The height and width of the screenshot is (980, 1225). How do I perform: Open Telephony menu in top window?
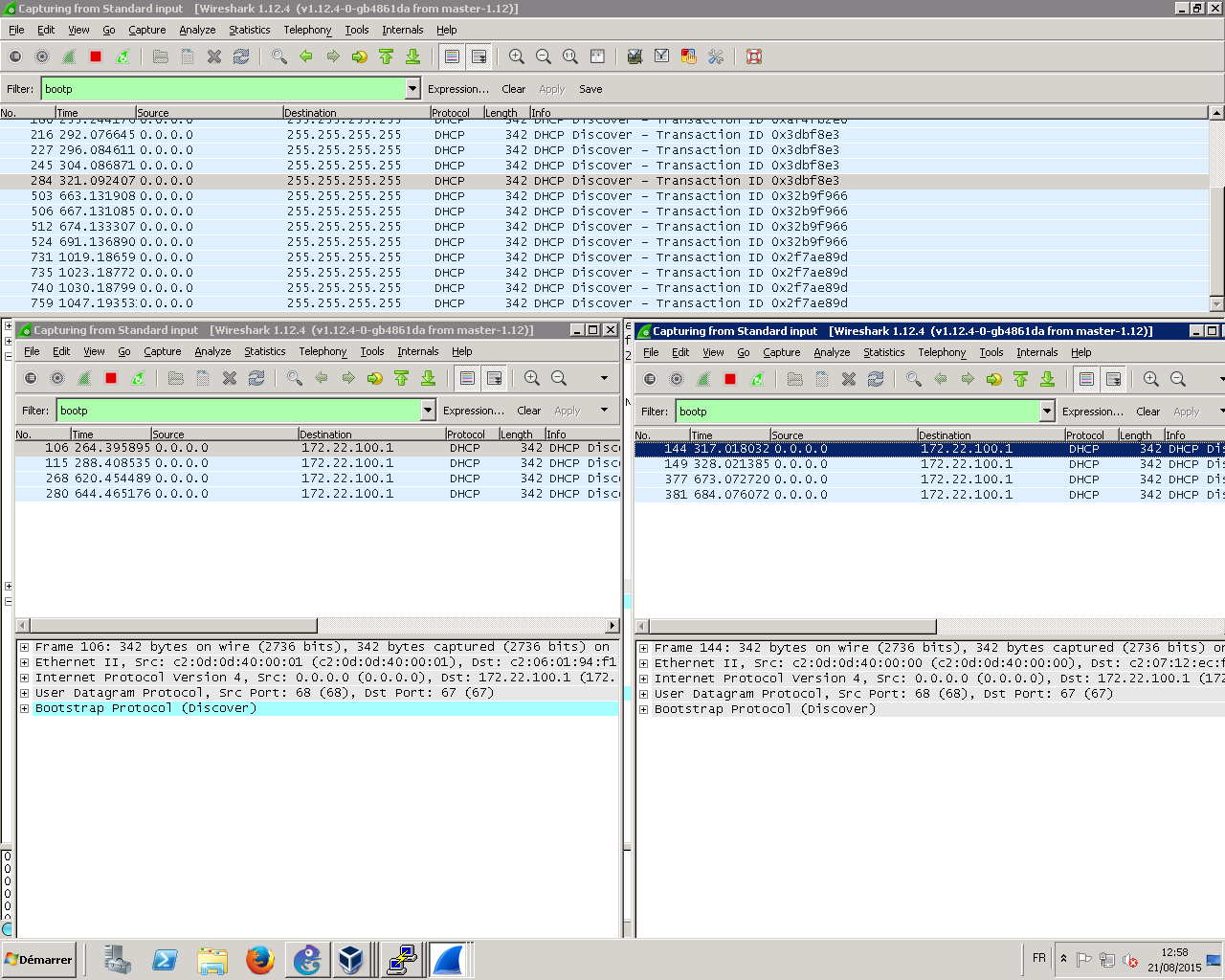307,30
